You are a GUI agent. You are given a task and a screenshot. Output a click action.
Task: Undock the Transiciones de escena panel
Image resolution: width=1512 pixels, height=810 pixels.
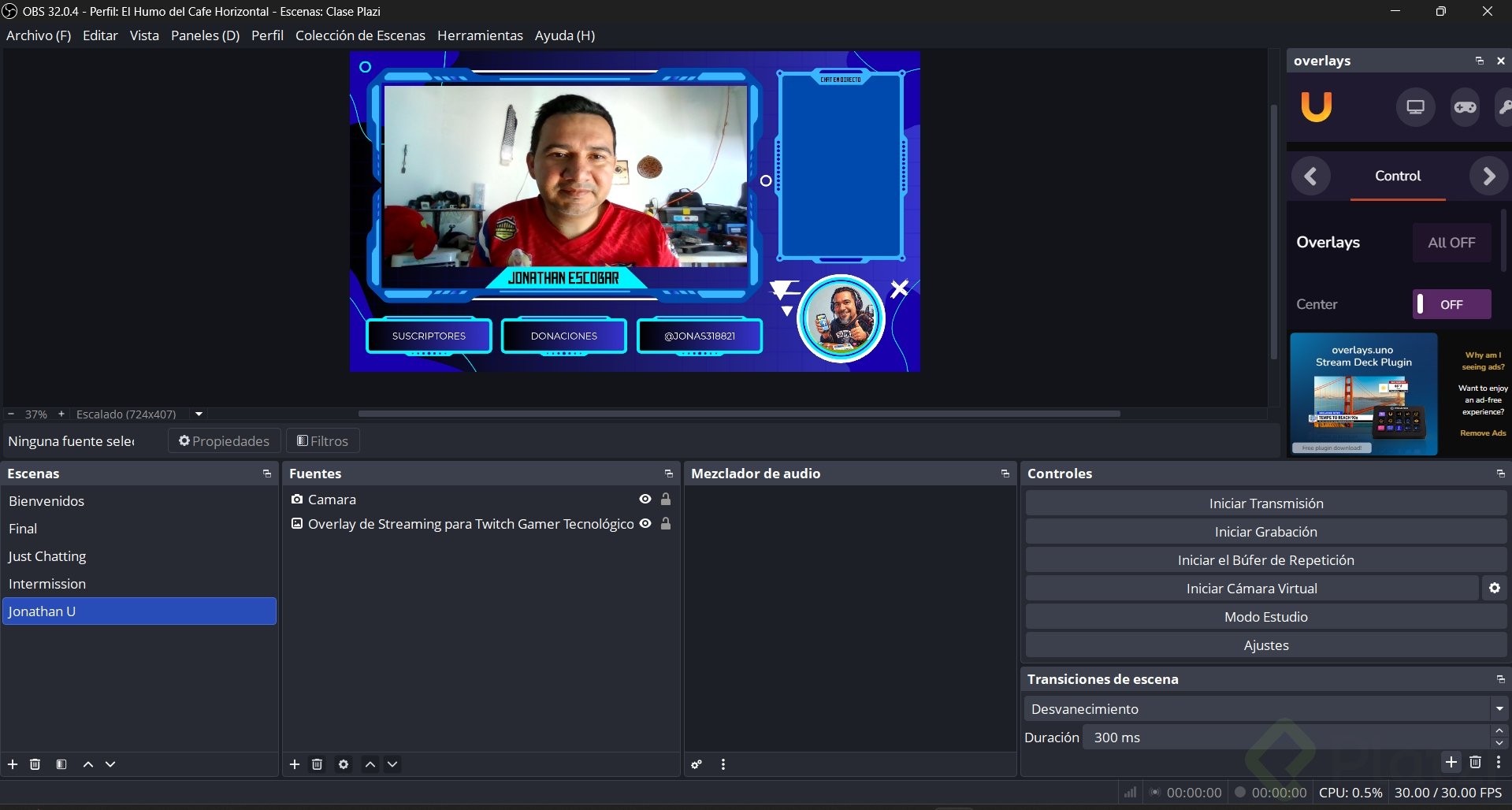coord(1501,679)
